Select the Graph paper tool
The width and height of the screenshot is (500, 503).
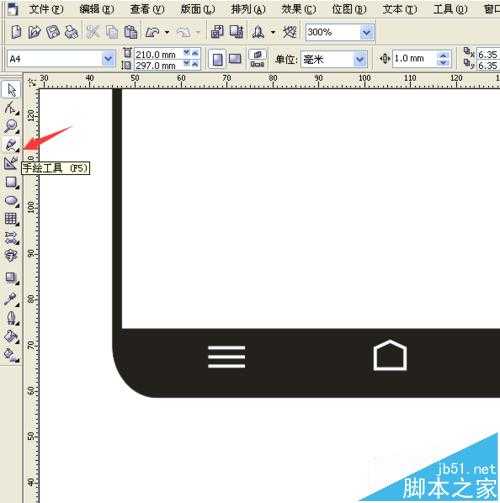11,219
